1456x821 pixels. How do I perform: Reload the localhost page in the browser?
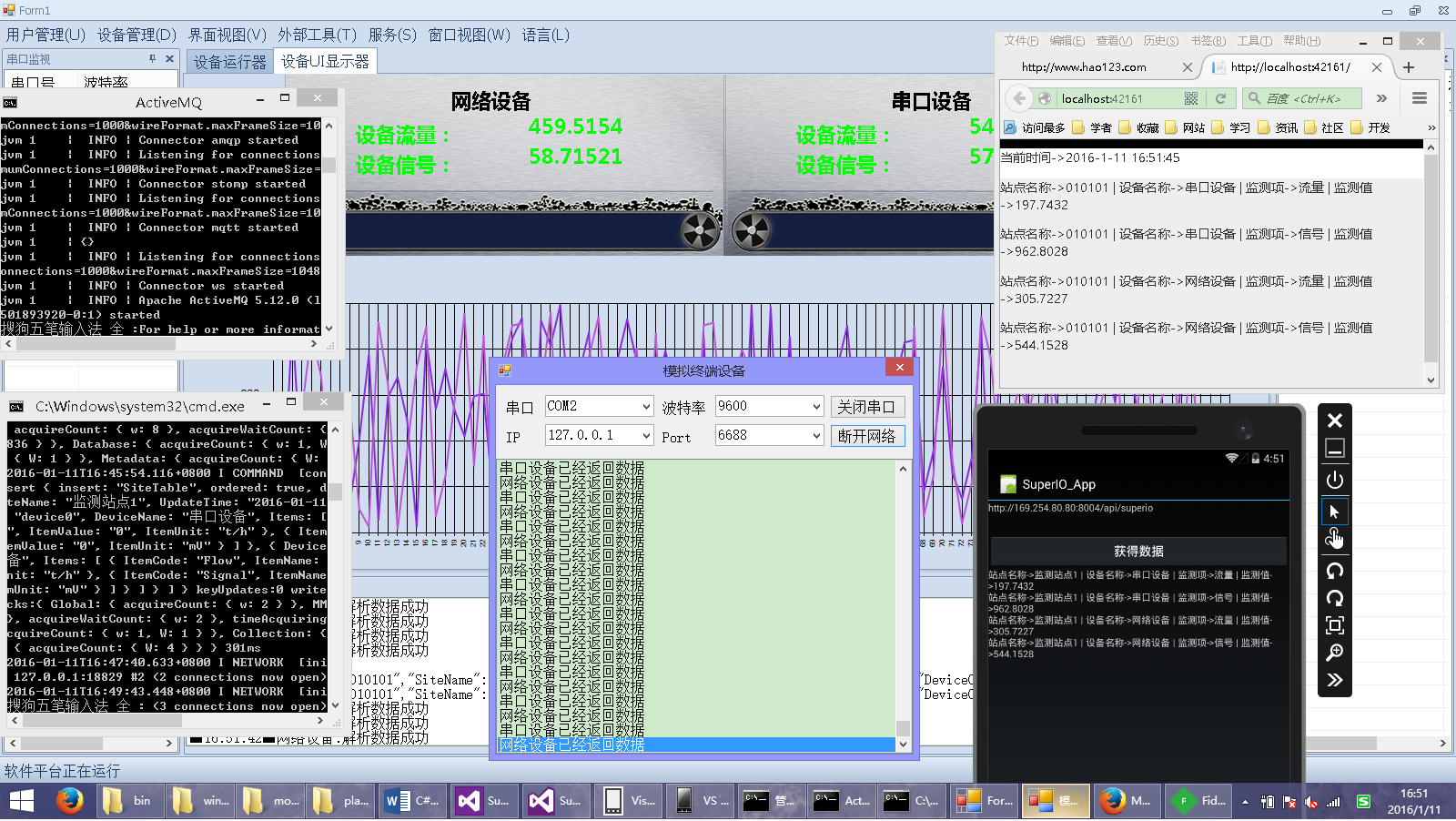1220,98
